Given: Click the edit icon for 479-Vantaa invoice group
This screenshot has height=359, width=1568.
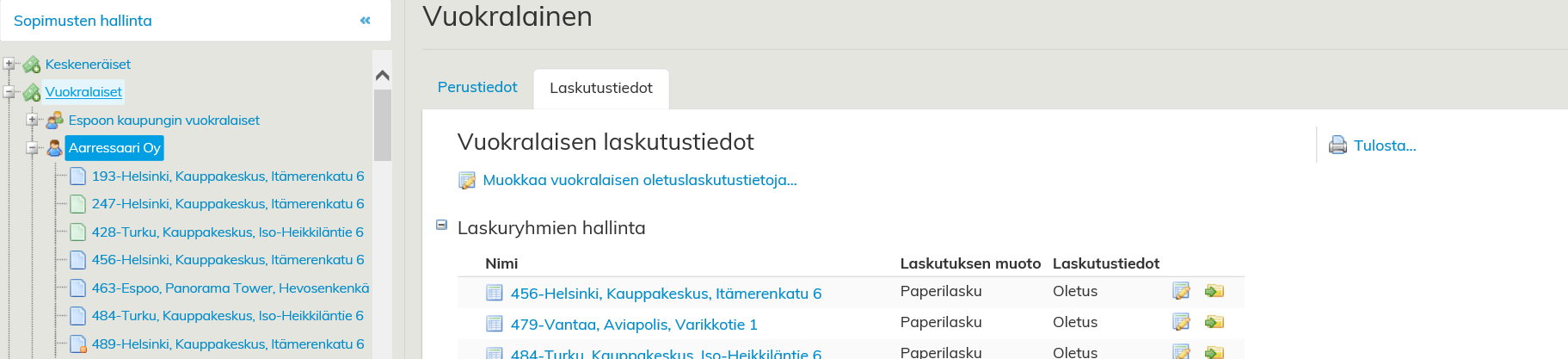Looking at the screenshot, I should [1181, 322].
